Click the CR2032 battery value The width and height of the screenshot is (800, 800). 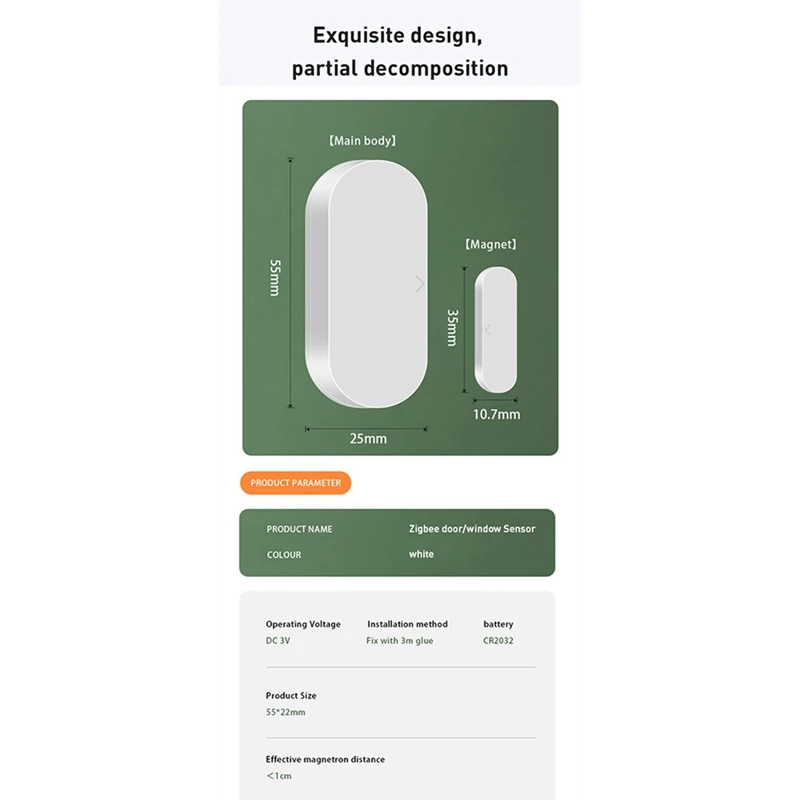click(498, 641)
